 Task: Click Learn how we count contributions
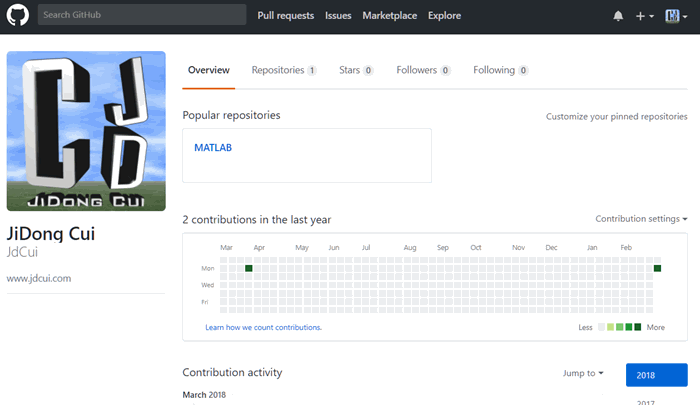(263, 327)
